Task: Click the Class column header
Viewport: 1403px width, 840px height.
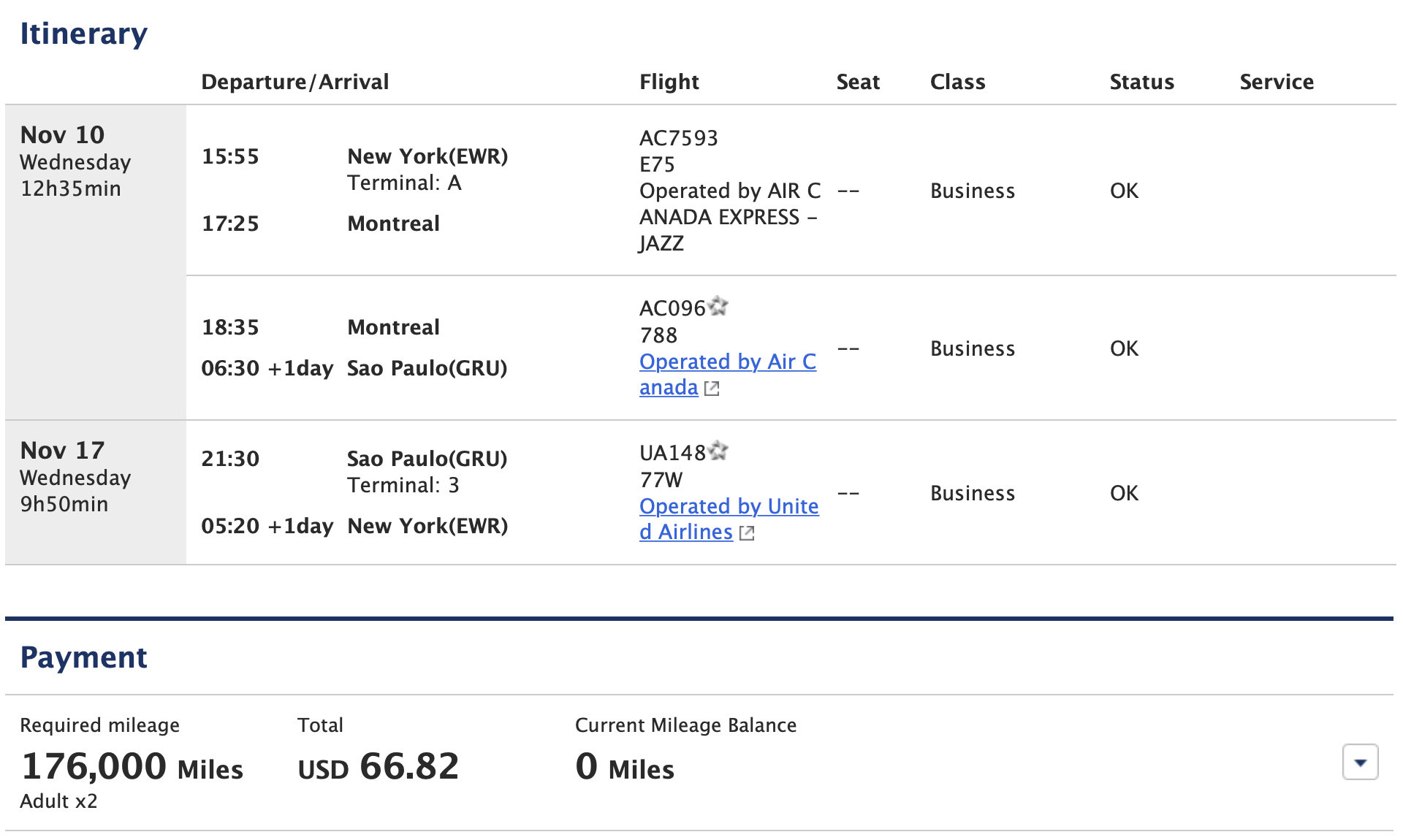Action: 957,82
